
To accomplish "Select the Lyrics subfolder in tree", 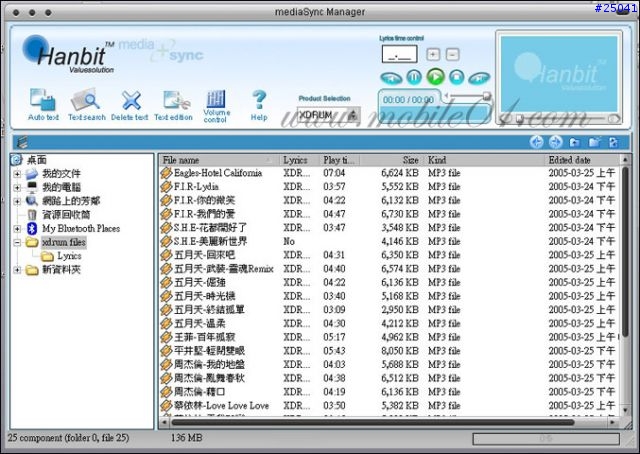I will (x=69, y=256).
